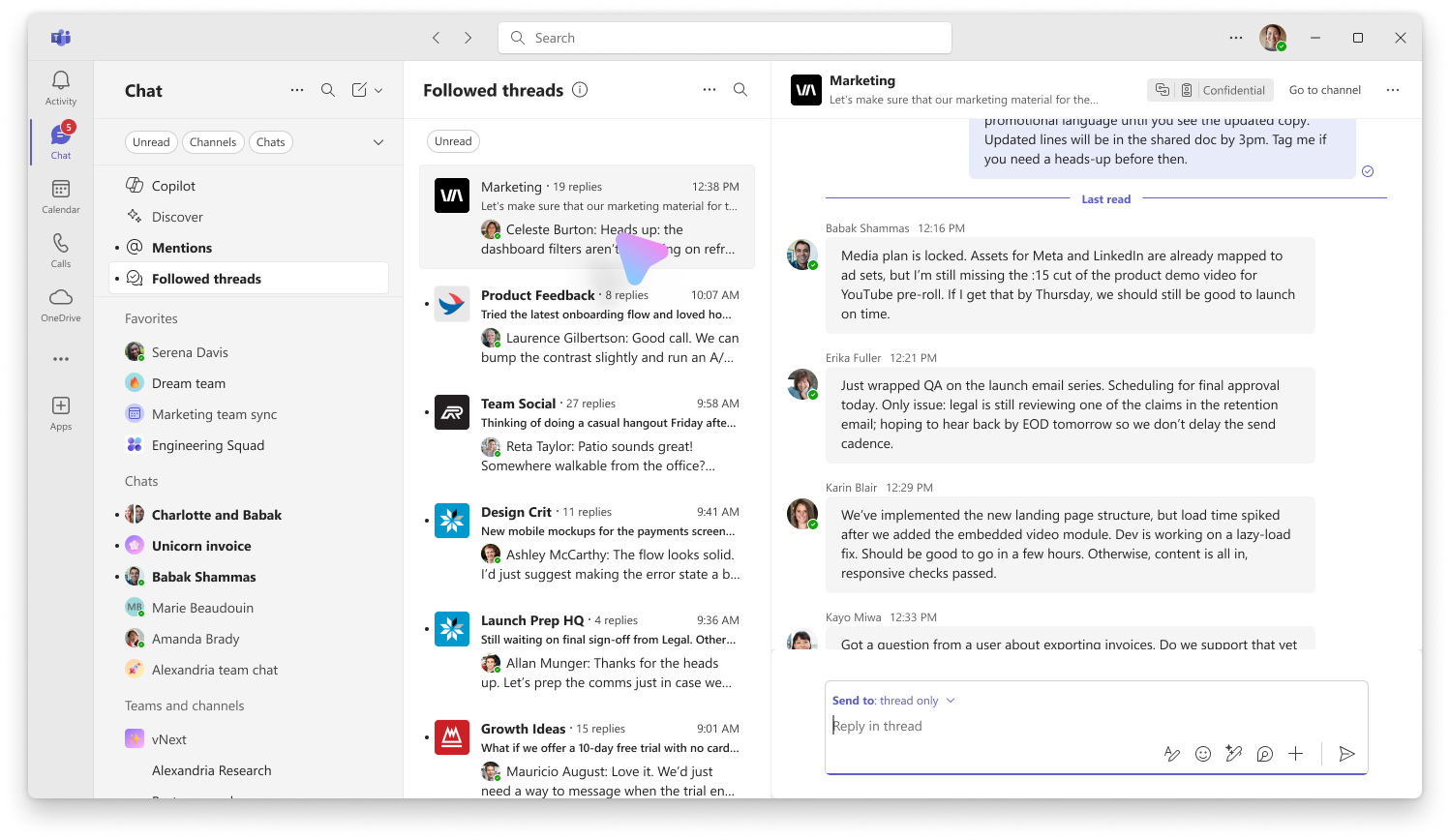Open the new chat dropdown chevron

[379, 89]
